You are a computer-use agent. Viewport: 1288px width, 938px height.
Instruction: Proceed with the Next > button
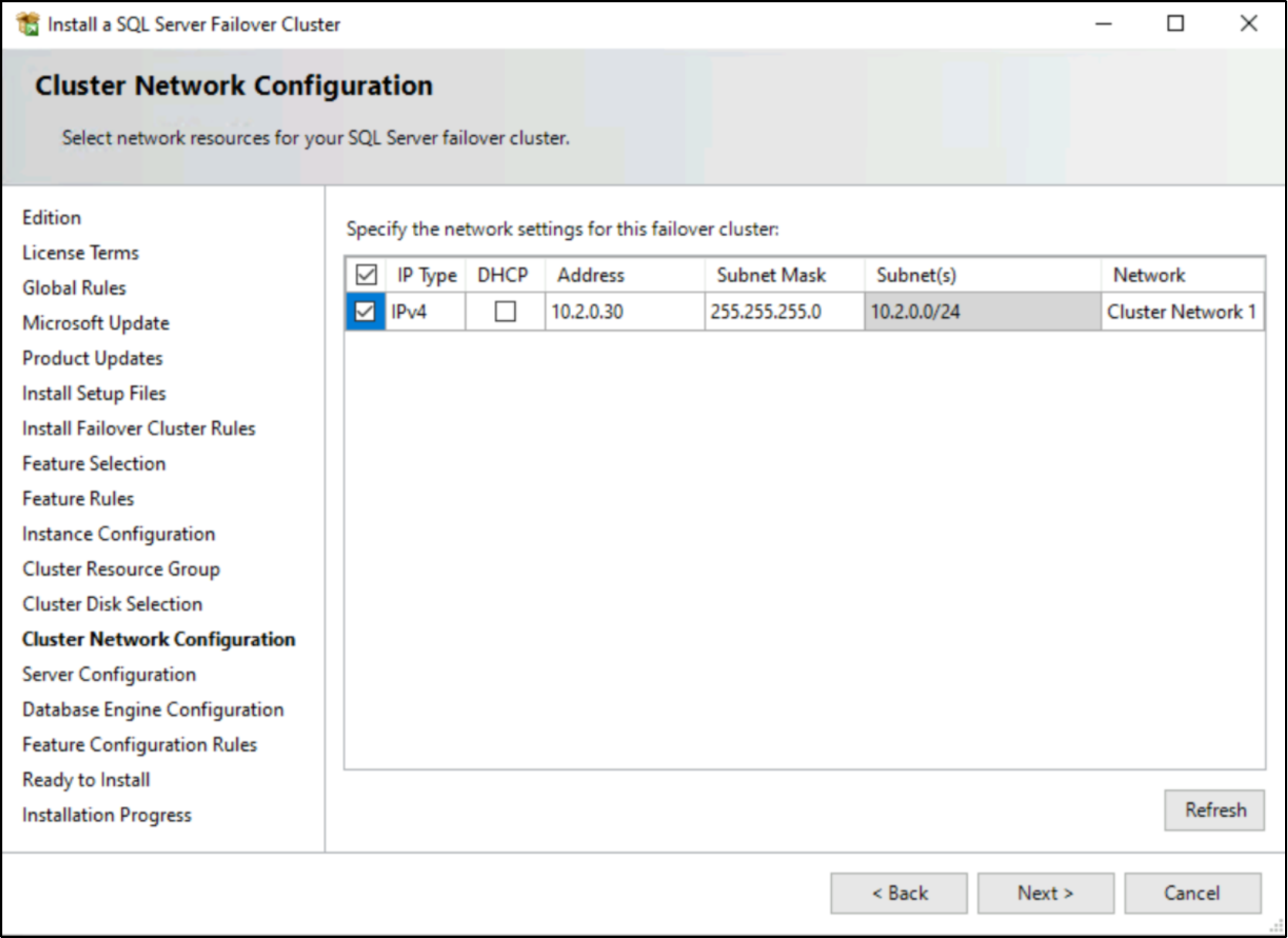coord(1046,893)
